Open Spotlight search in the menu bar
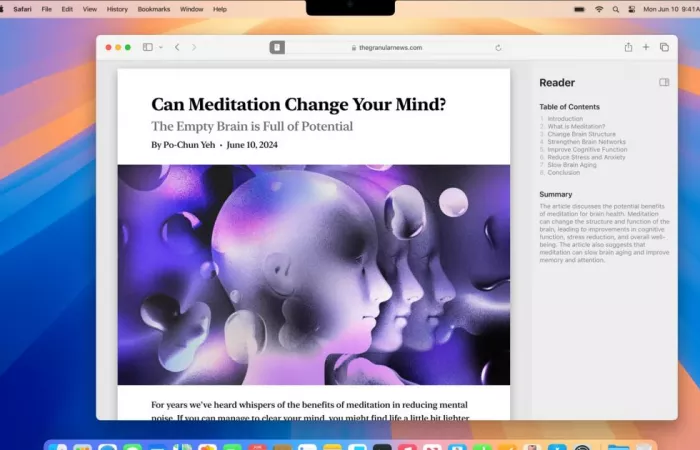The image size is (700, 450). pos(615,9)
